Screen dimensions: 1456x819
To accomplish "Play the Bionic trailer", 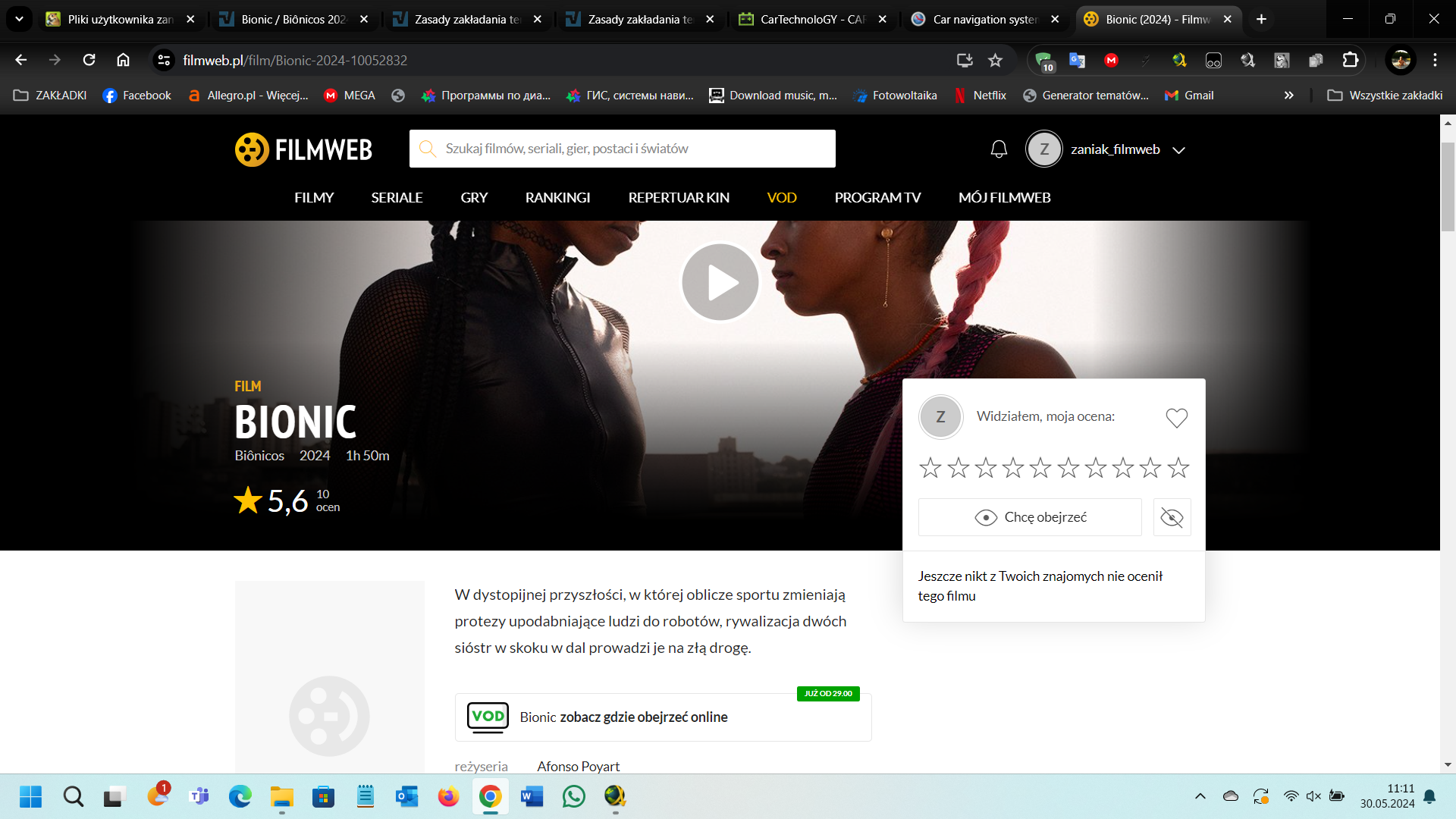I will click(720, 282).
